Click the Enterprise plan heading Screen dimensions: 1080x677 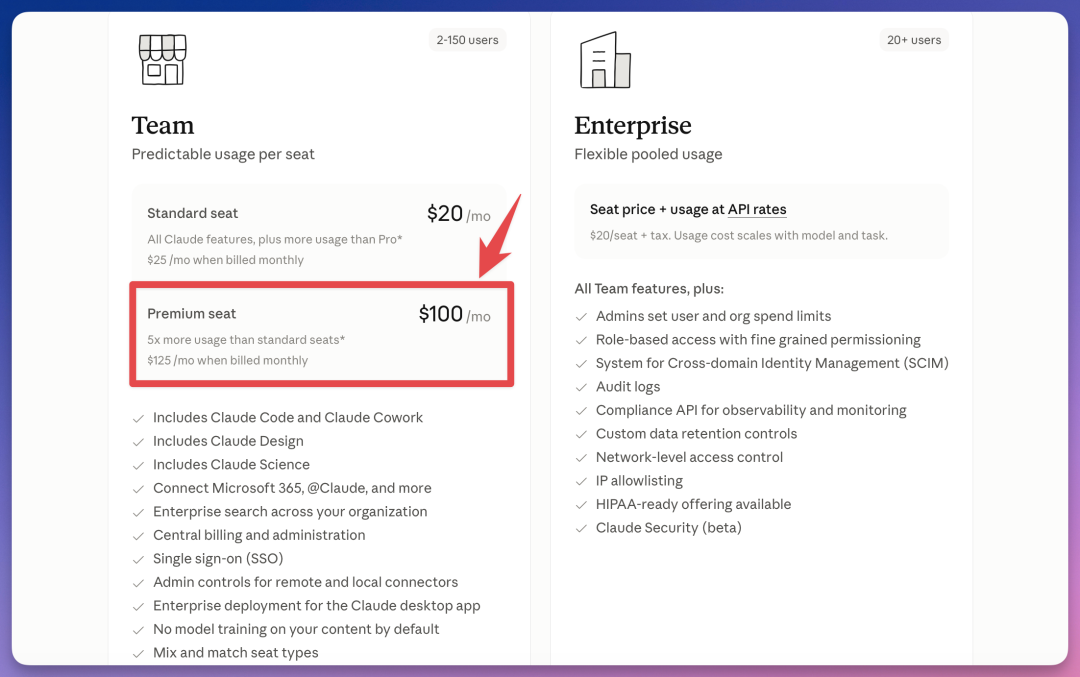[632, 125]
